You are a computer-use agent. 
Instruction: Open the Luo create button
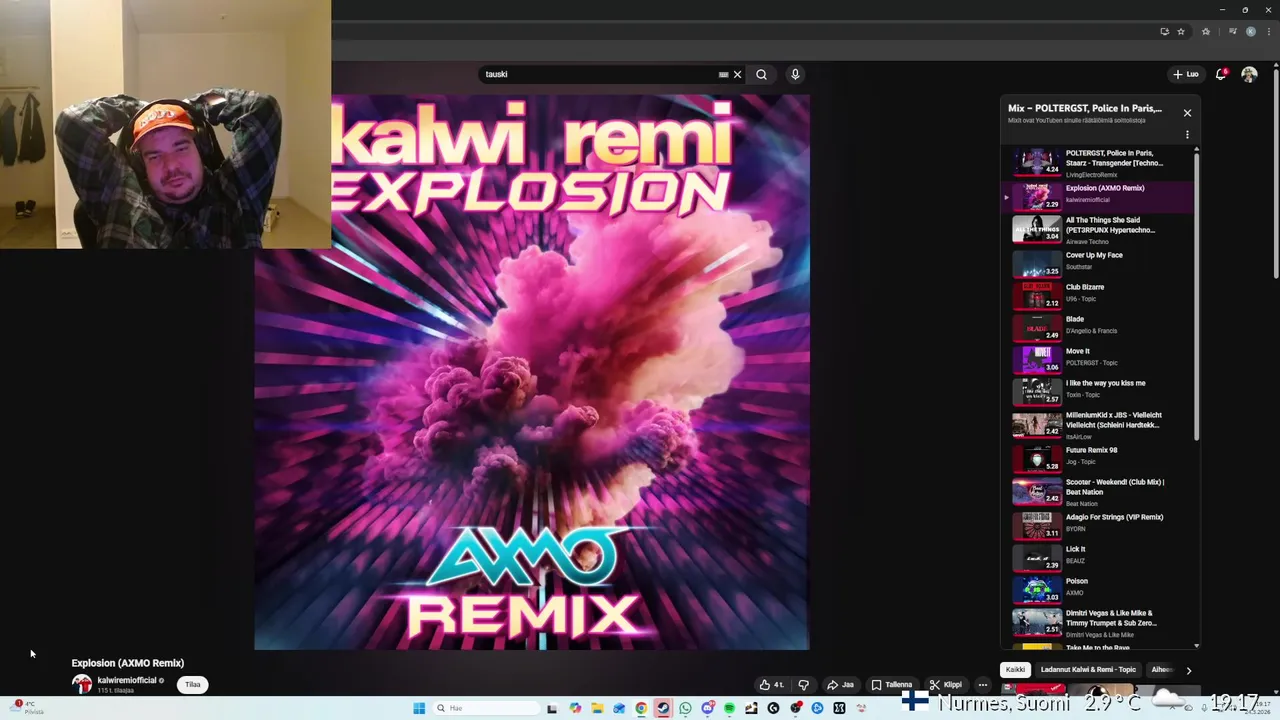tap(1186, 74)
